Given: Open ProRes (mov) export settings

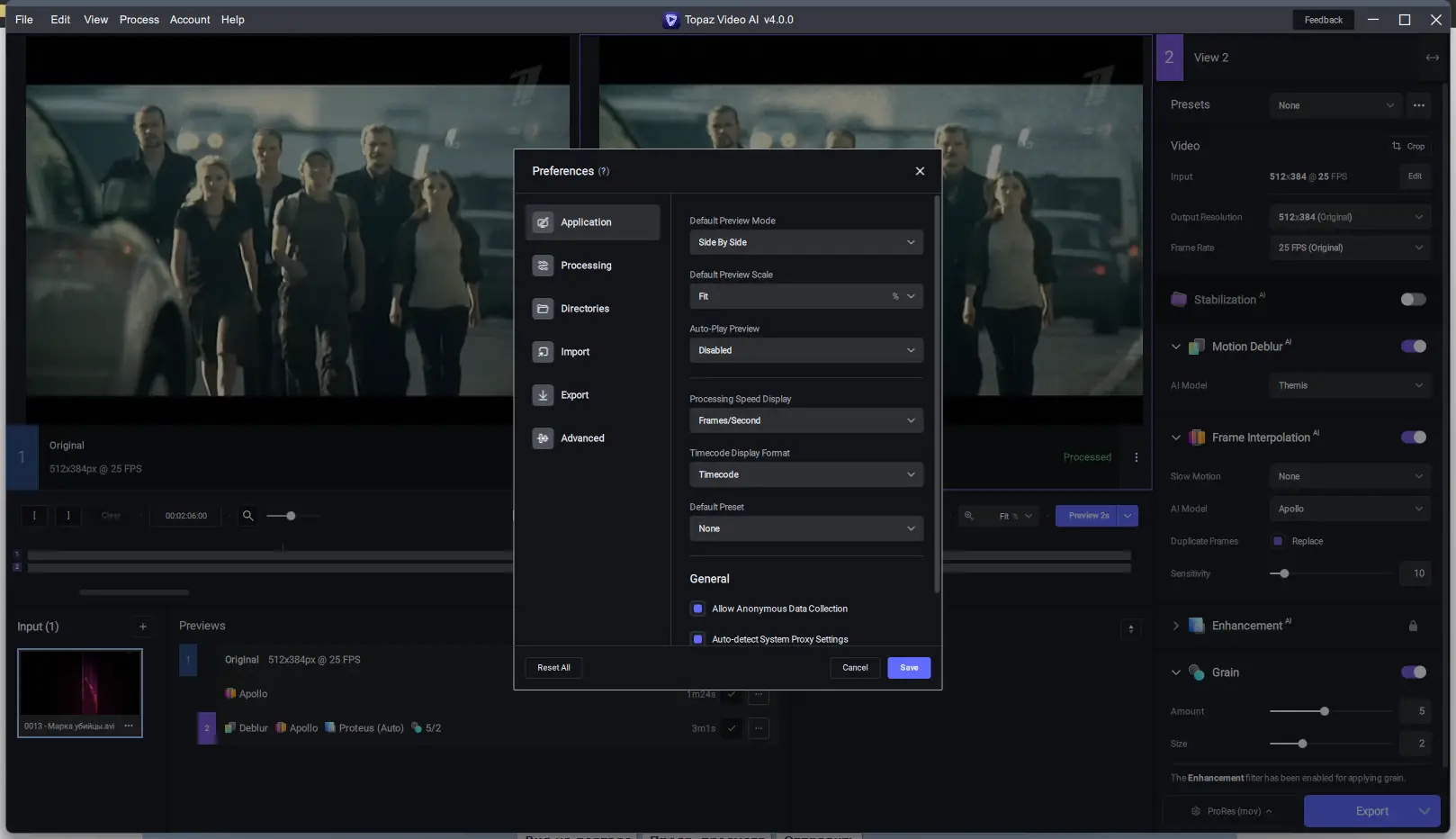Looking at the screenshot, I should point(1233,811).
